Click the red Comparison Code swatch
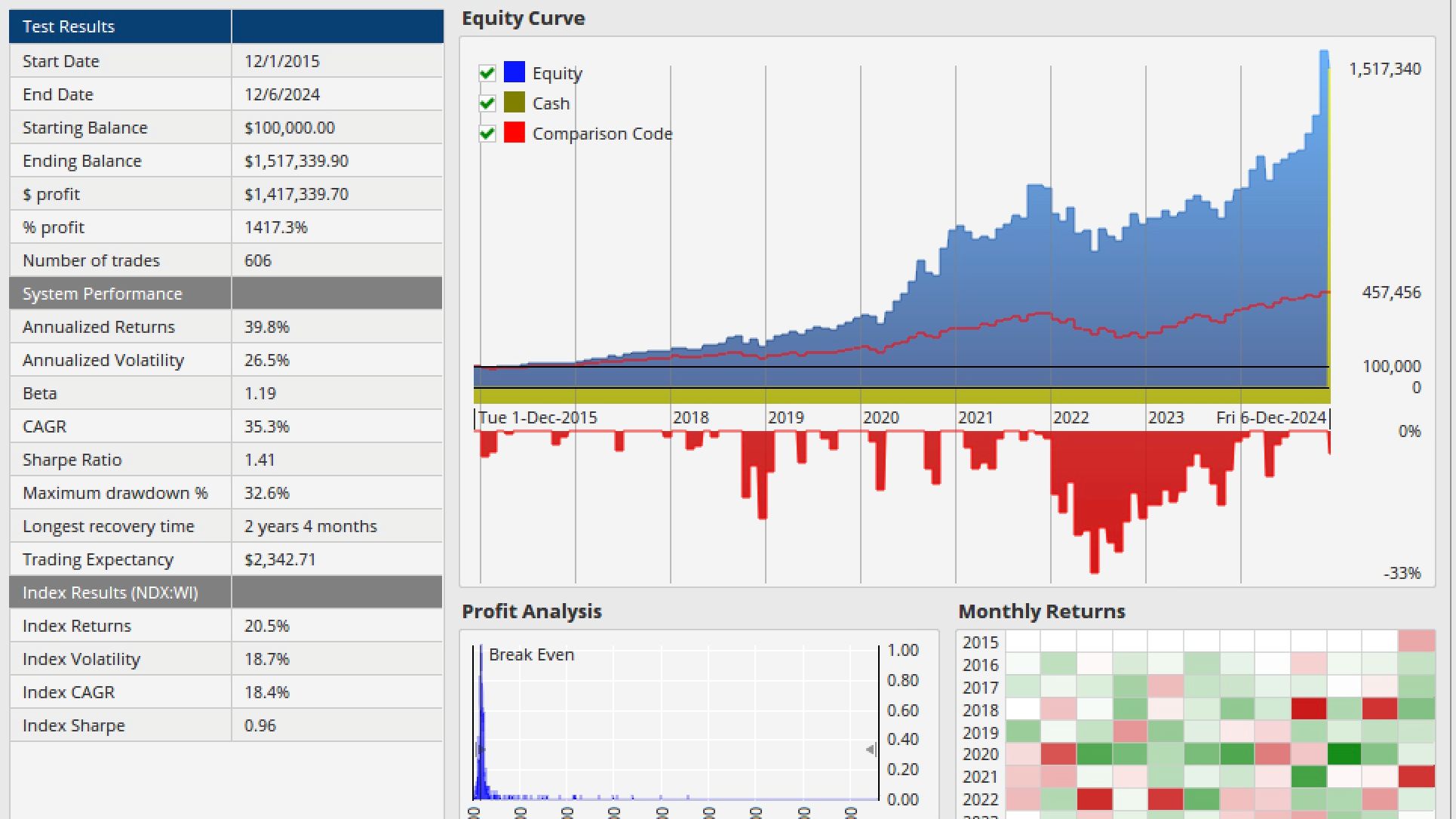 (515, 133)
